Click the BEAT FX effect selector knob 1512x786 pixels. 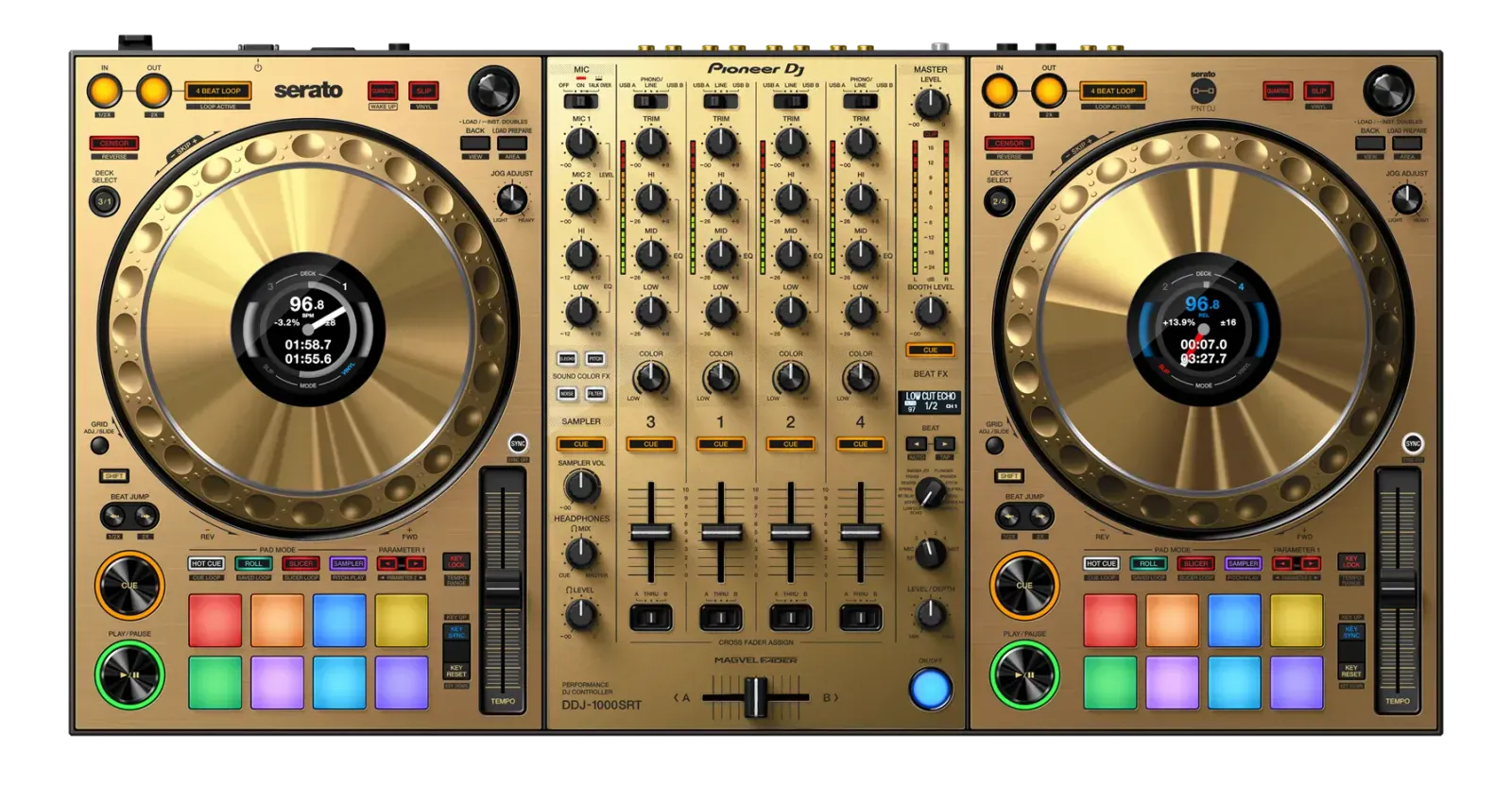tap(931, 492)
